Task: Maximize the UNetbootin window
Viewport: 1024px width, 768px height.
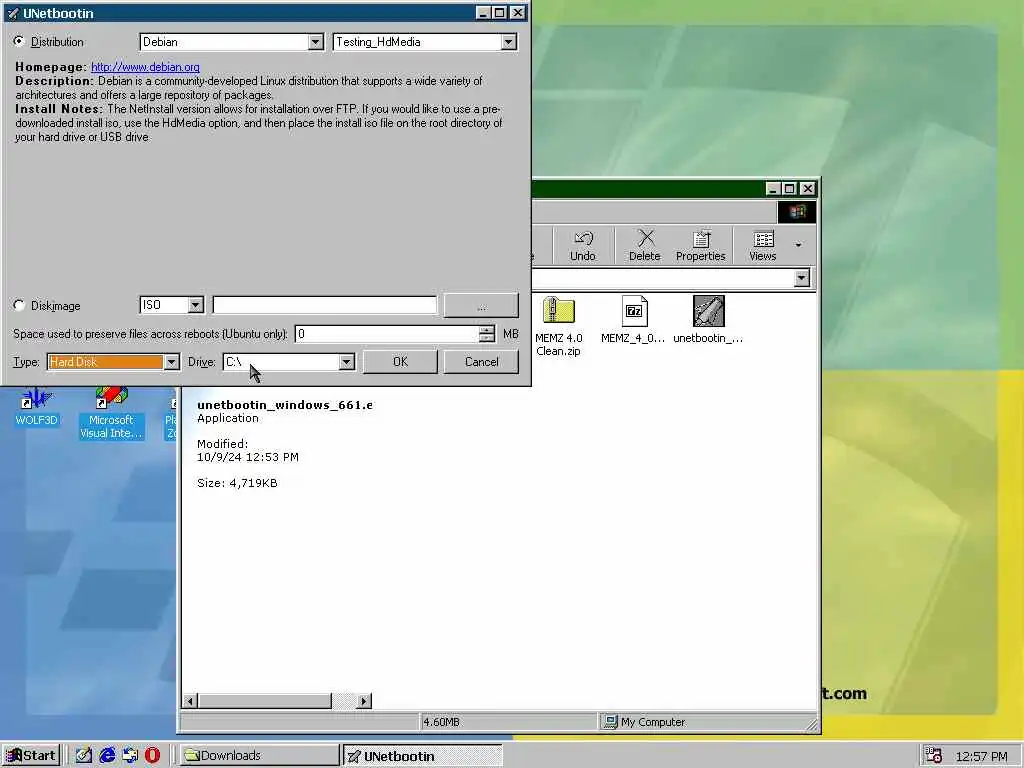Action: (x=500, y=12)
